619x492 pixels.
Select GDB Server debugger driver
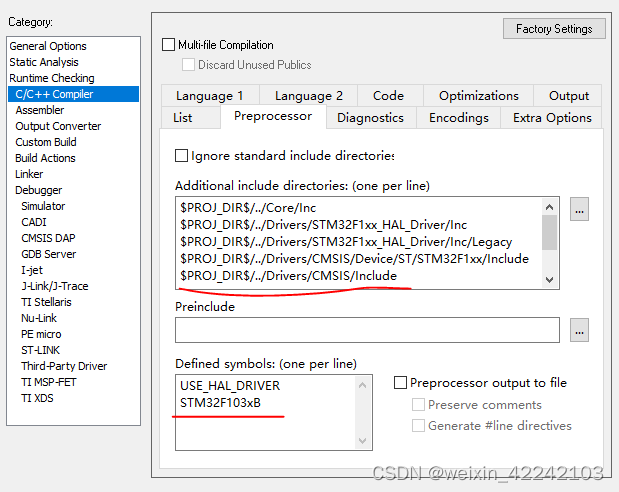click(73, 254)
